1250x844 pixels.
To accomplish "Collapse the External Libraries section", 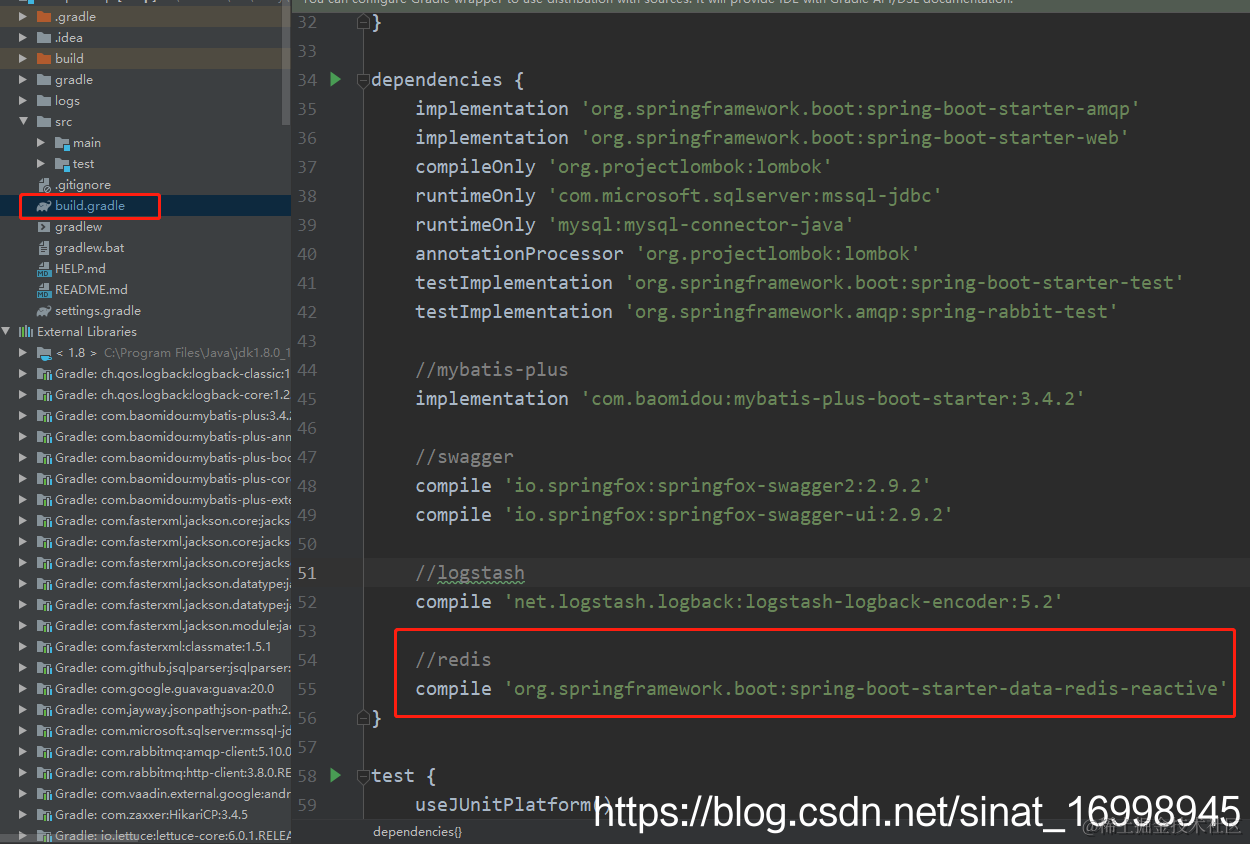I will tap(7, 331).
